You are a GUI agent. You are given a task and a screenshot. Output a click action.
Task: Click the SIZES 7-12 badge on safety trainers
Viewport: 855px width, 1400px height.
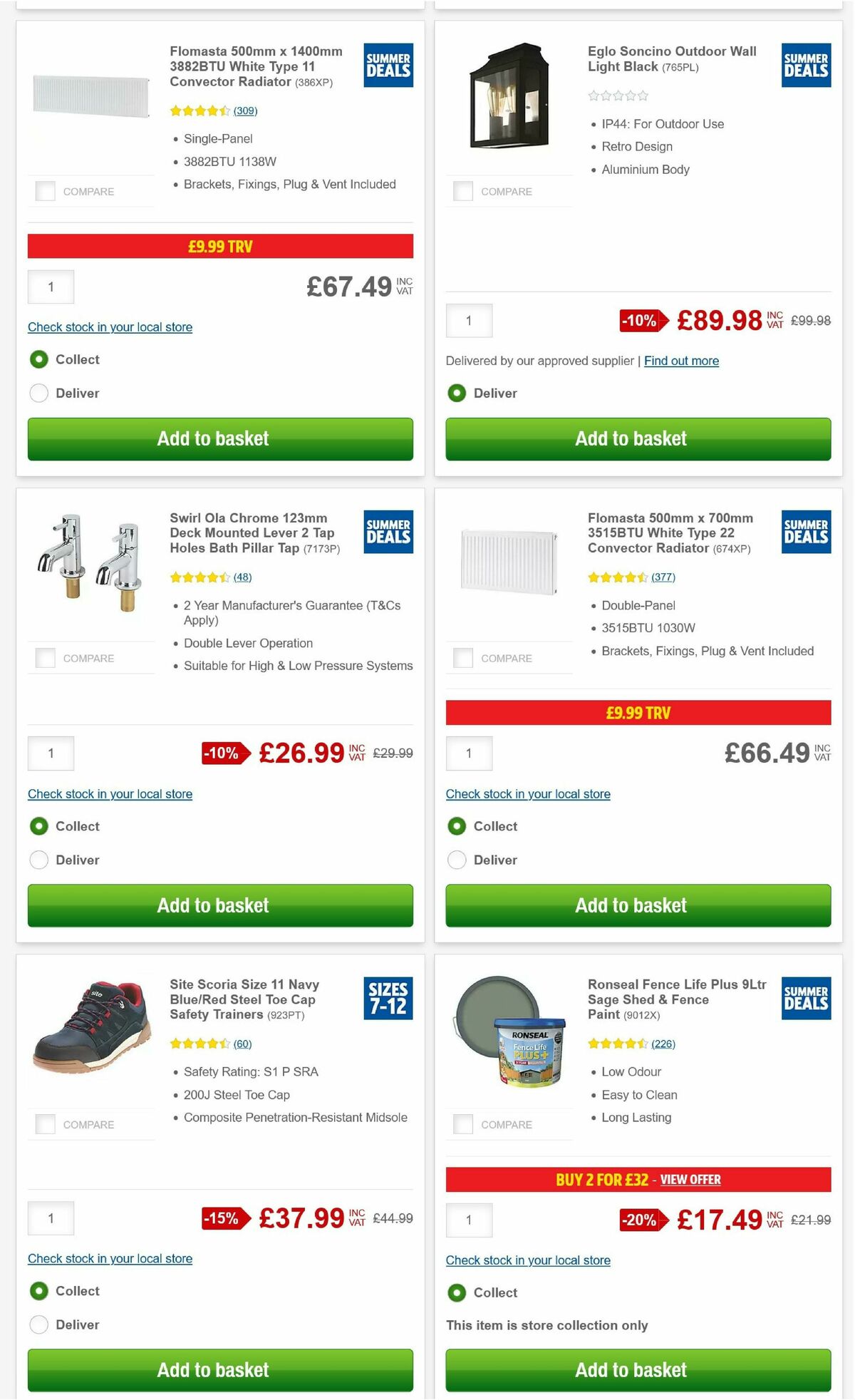click(x=388, y=998)
